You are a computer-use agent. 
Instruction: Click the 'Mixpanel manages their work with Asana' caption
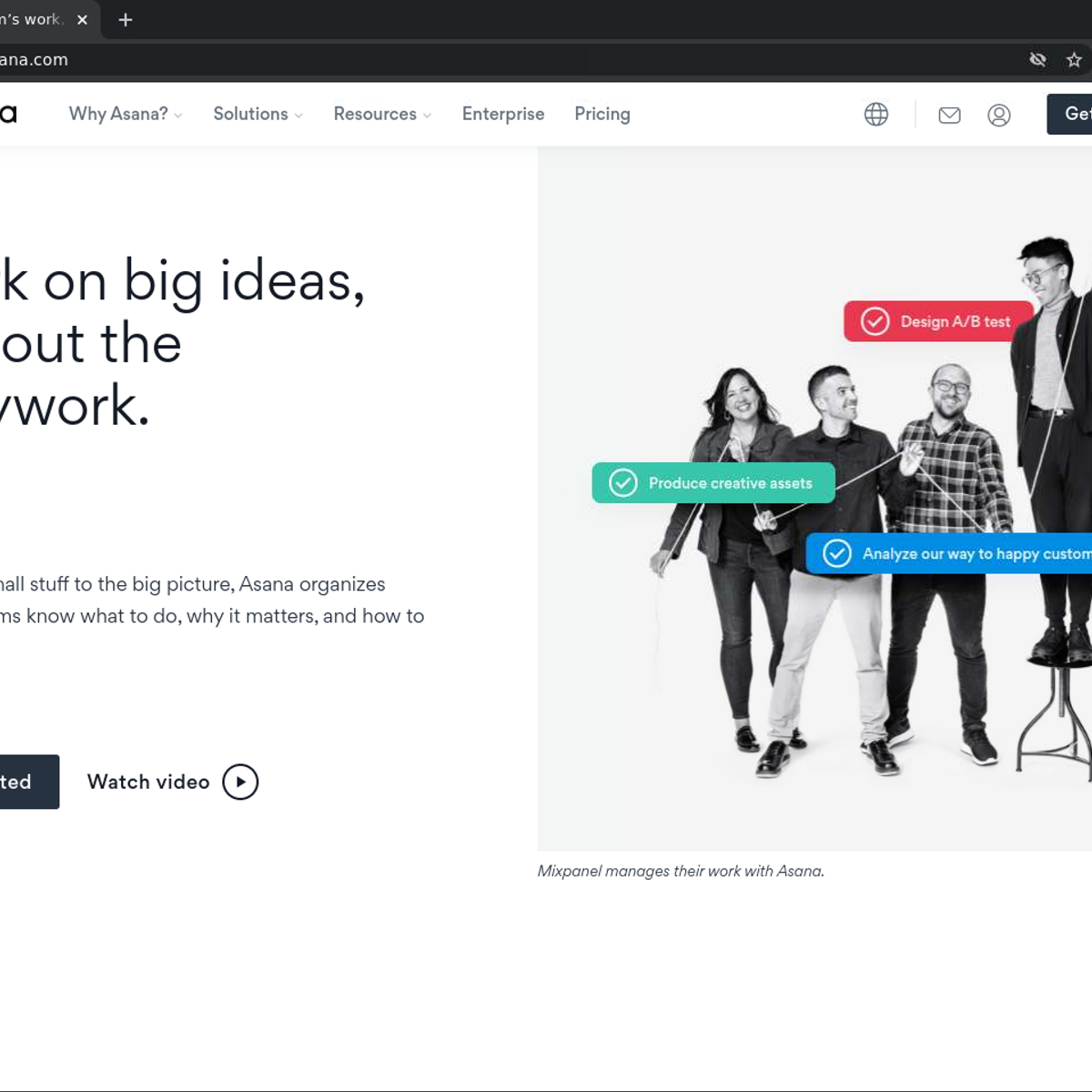(681, 871)
